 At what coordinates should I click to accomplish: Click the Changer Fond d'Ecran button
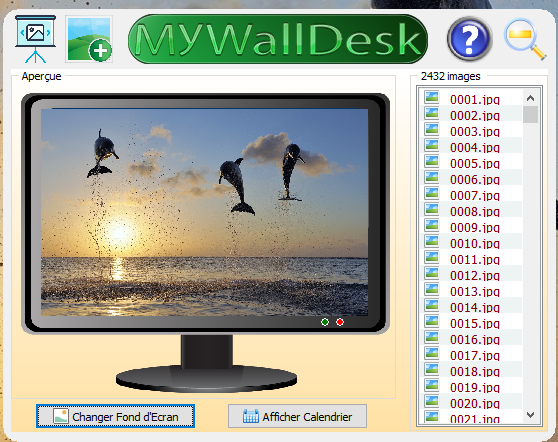coord(115,416)
